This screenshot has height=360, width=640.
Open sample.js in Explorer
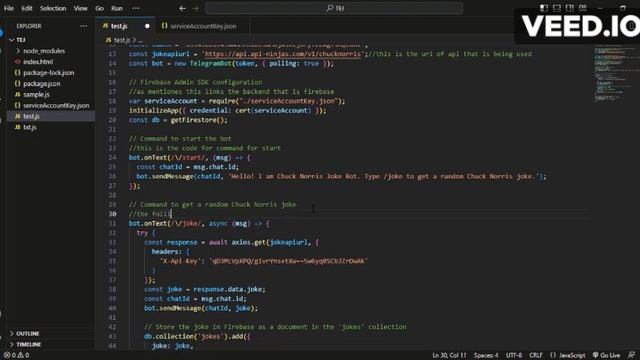[36, 95]
